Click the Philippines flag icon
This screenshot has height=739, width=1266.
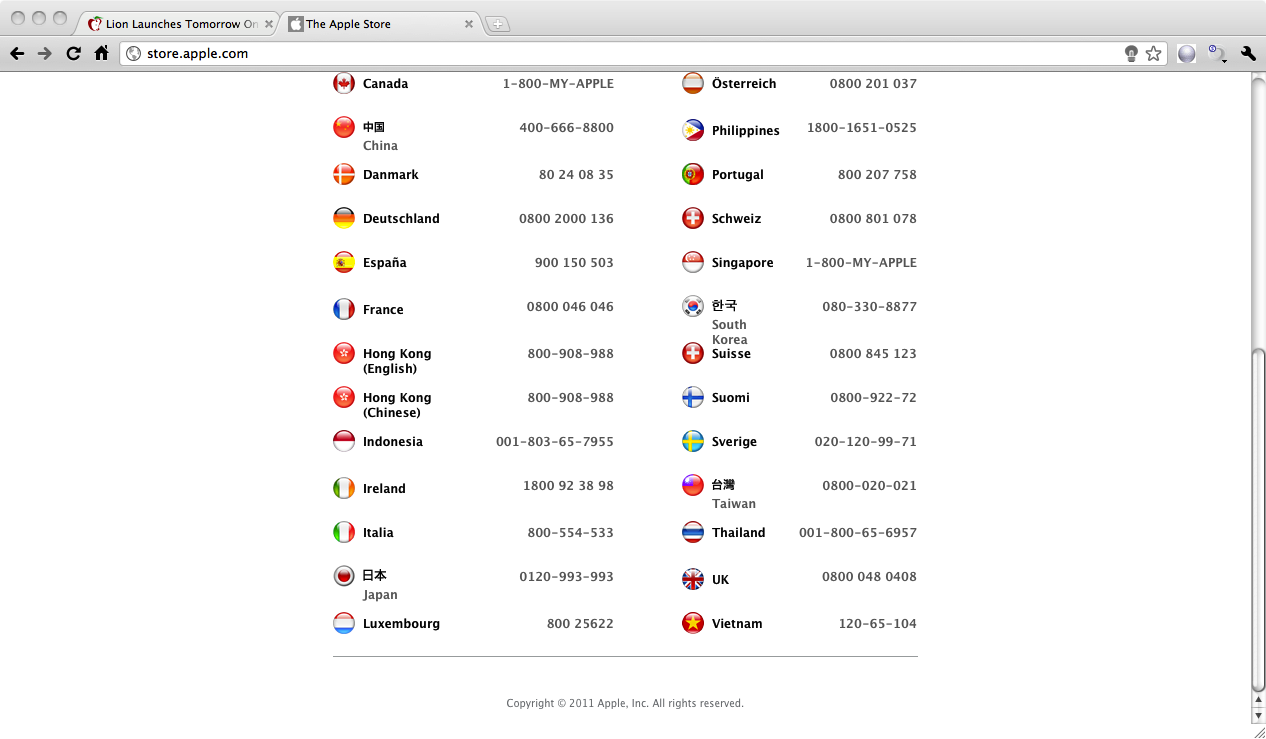(x=693, y=130)
